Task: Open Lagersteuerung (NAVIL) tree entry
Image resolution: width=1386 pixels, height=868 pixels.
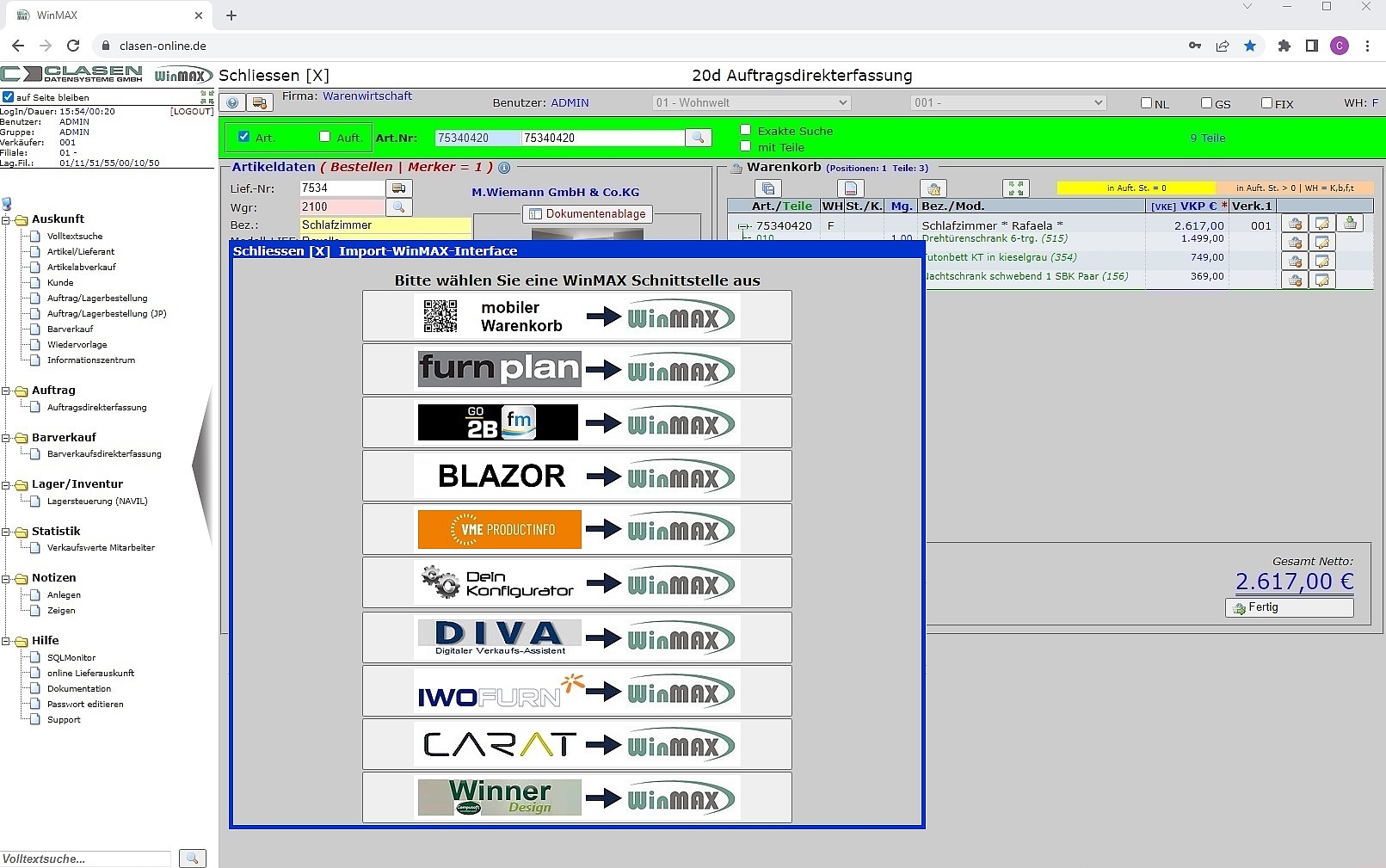Action: pyautogui.click(x=97, y=502)
